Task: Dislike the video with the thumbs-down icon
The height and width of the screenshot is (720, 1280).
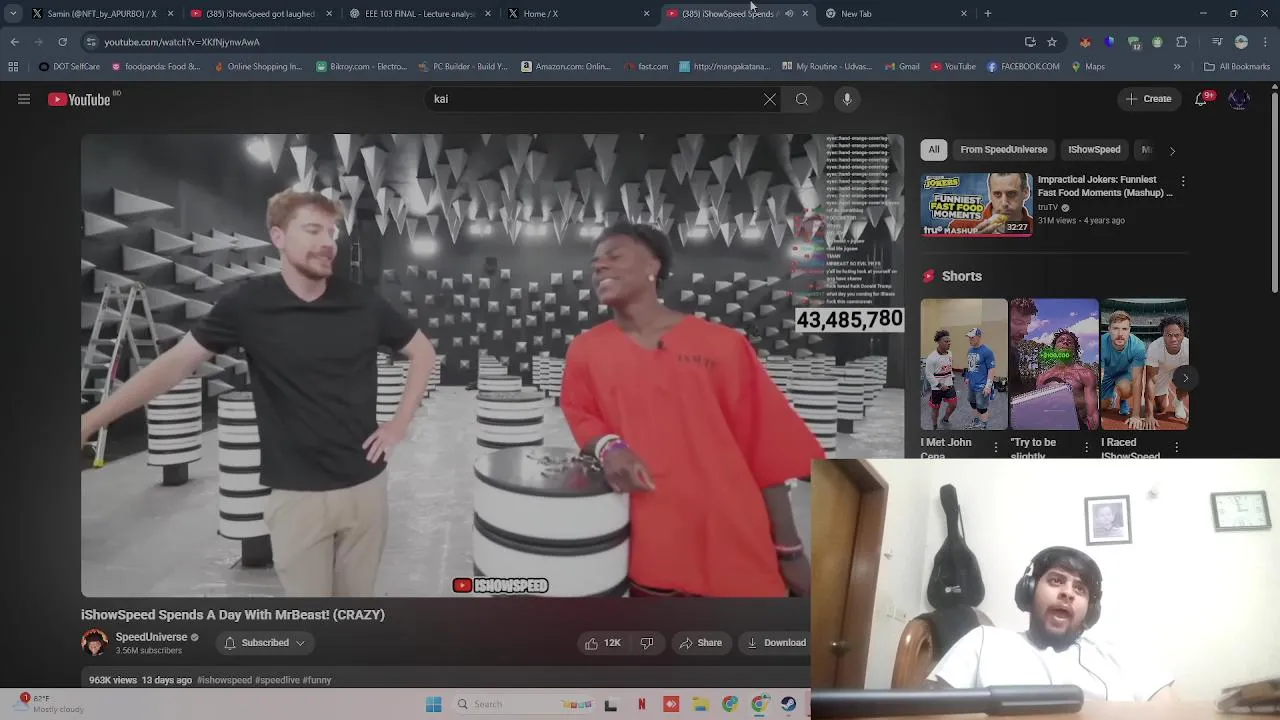Action: [x=646, y=643]
